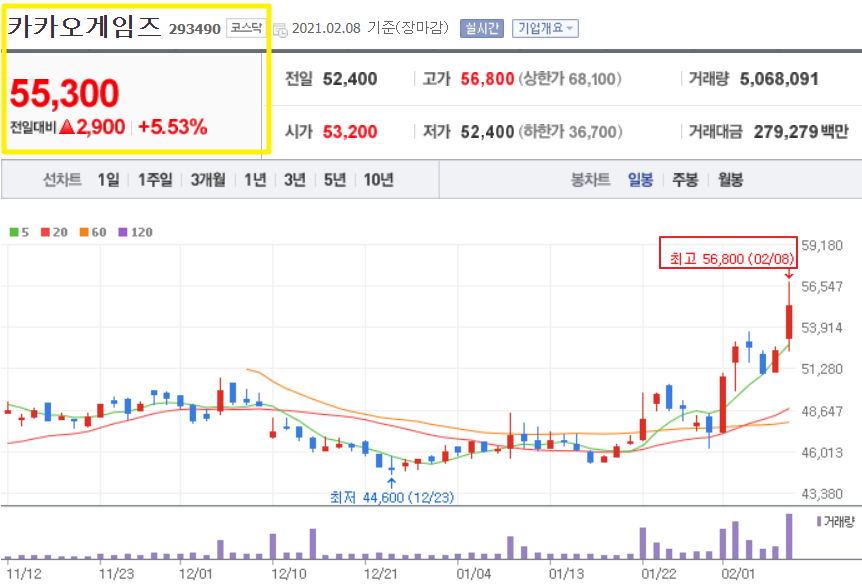Click the 실시간 real-time button
The image size is (862, 587).
(482, 28)
